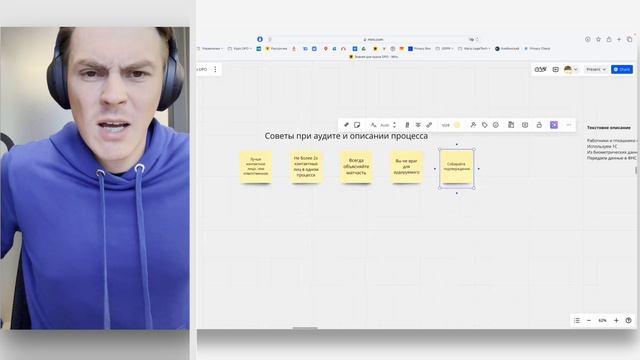640x360 pixels.
Task: Open frames list icon at bottom right
Action: (577, 321)
